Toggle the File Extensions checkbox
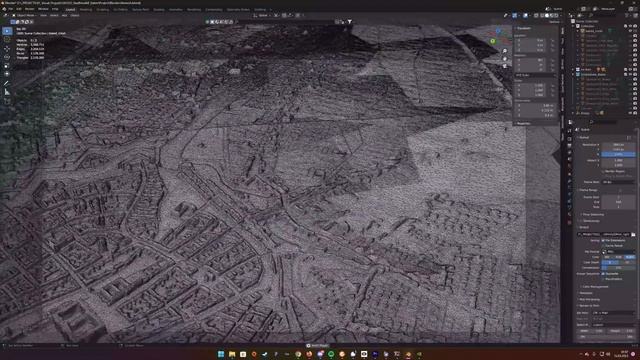The width and height of the screenshot is (640, 360). point(603,240)
